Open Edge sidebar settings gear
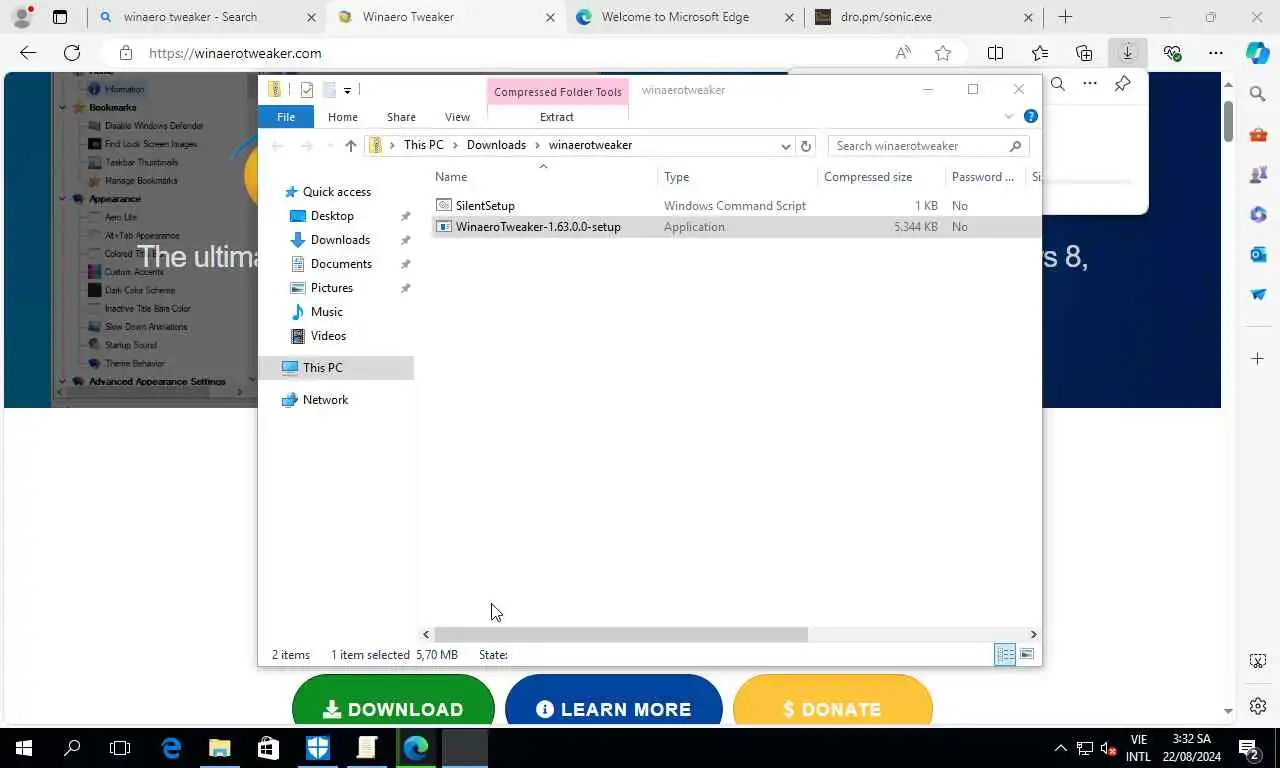Viewport: 1280px width, 768px height. point(1258,706)
